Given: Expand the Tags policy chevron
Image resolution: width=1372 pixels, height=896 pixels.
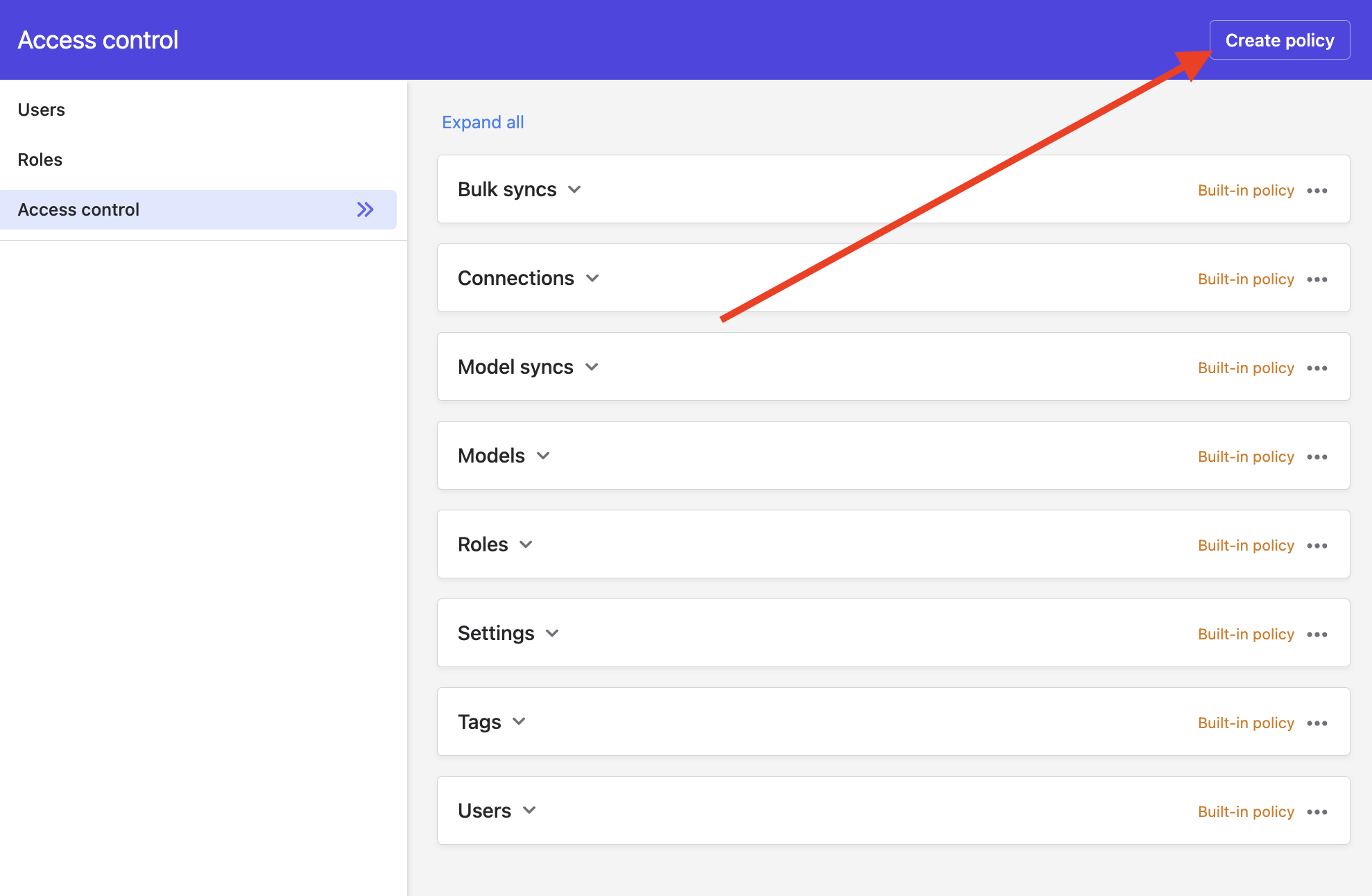Looking at the screenshot, I should click(519, 722).
